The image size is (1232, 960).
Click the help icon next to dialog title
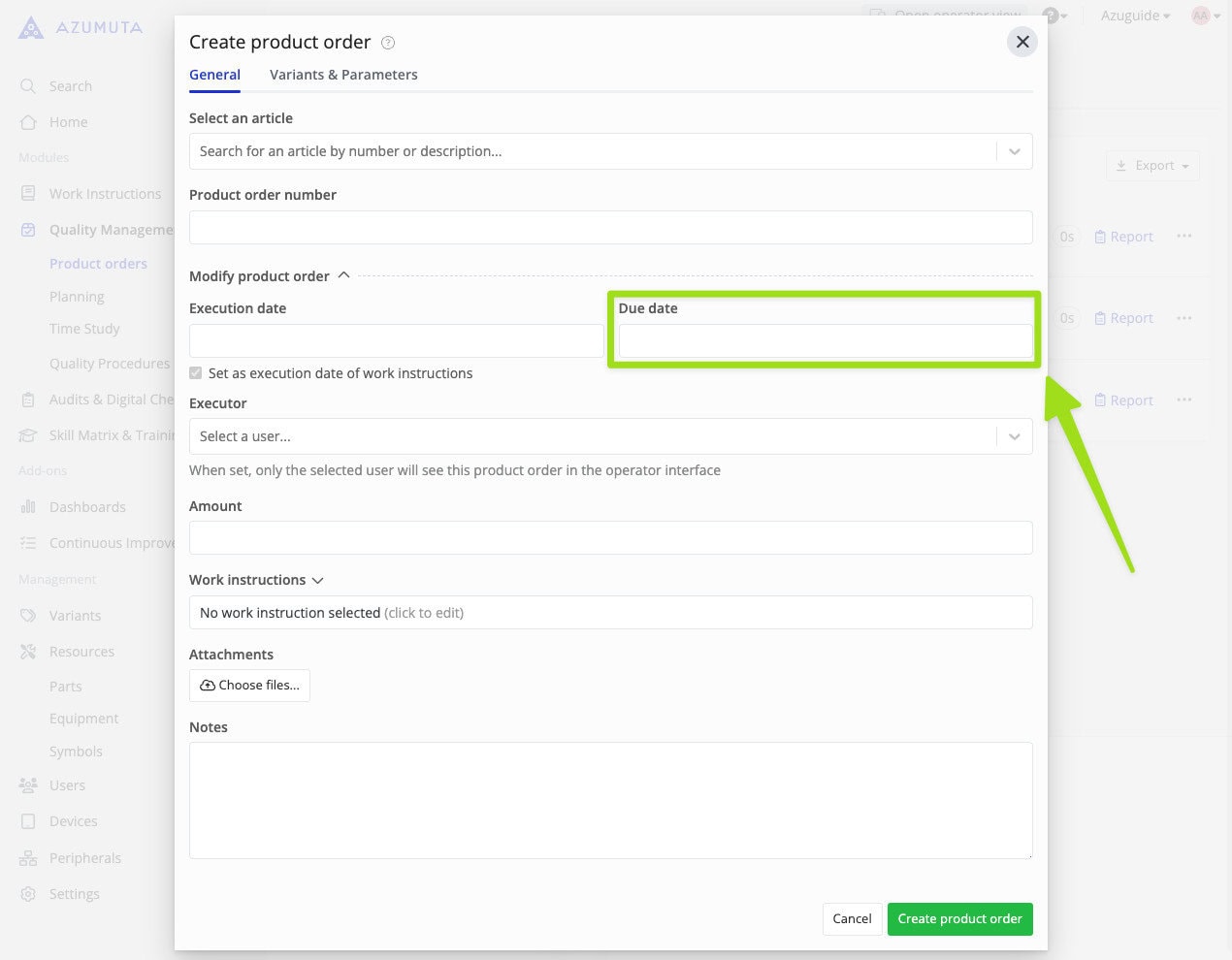(x=387, y=43)
